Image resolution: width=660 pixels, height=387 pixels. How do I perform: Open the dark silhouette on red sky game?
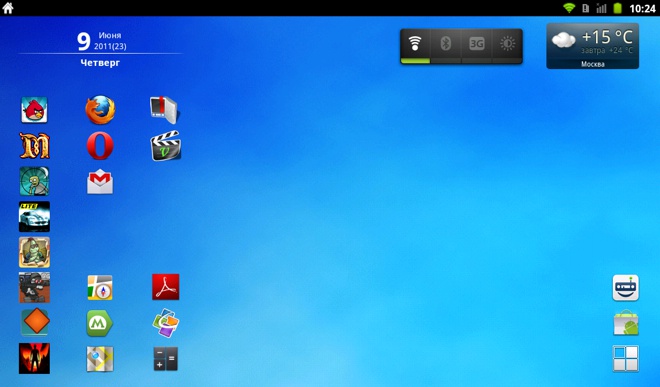35,358
